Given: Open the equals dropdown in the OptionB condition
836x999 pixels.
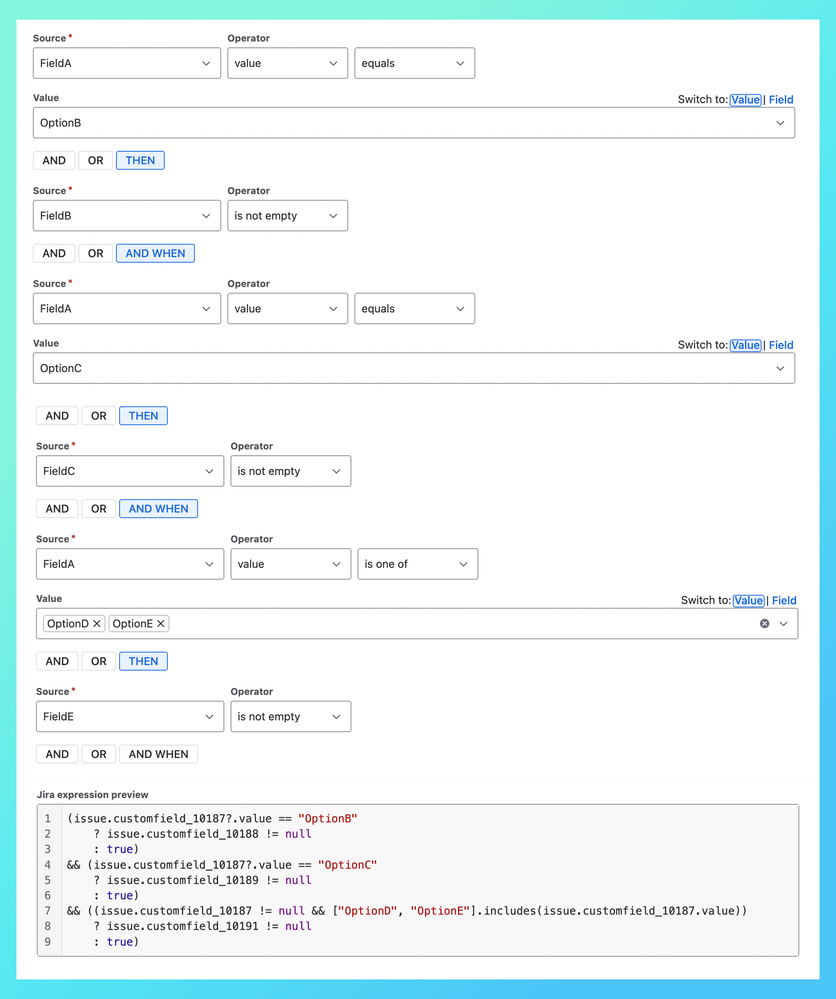Looking at the screenshot, I should (x=415, y=64).
